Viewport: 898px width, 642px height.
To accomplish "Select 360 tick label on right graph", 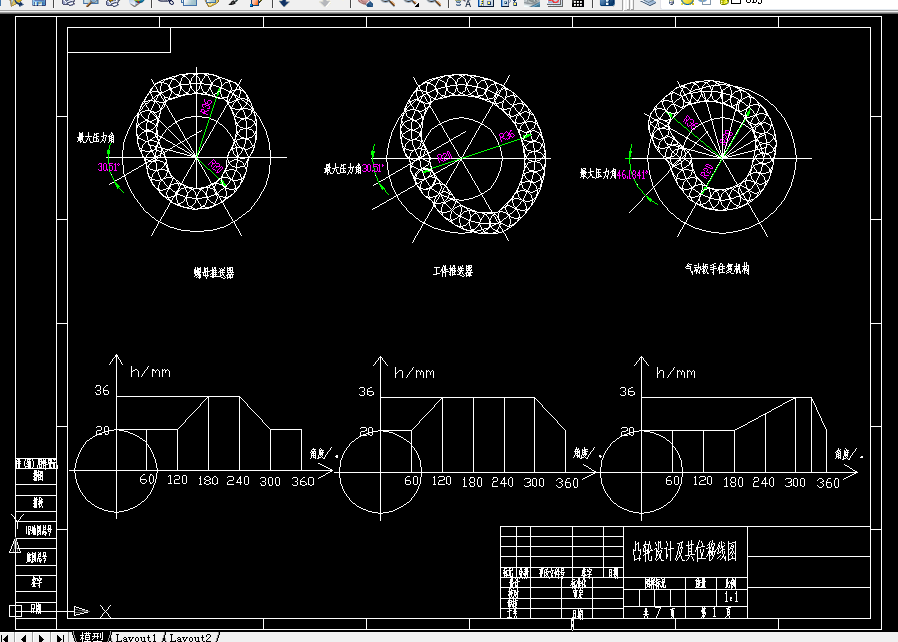I will pos(828,483).
